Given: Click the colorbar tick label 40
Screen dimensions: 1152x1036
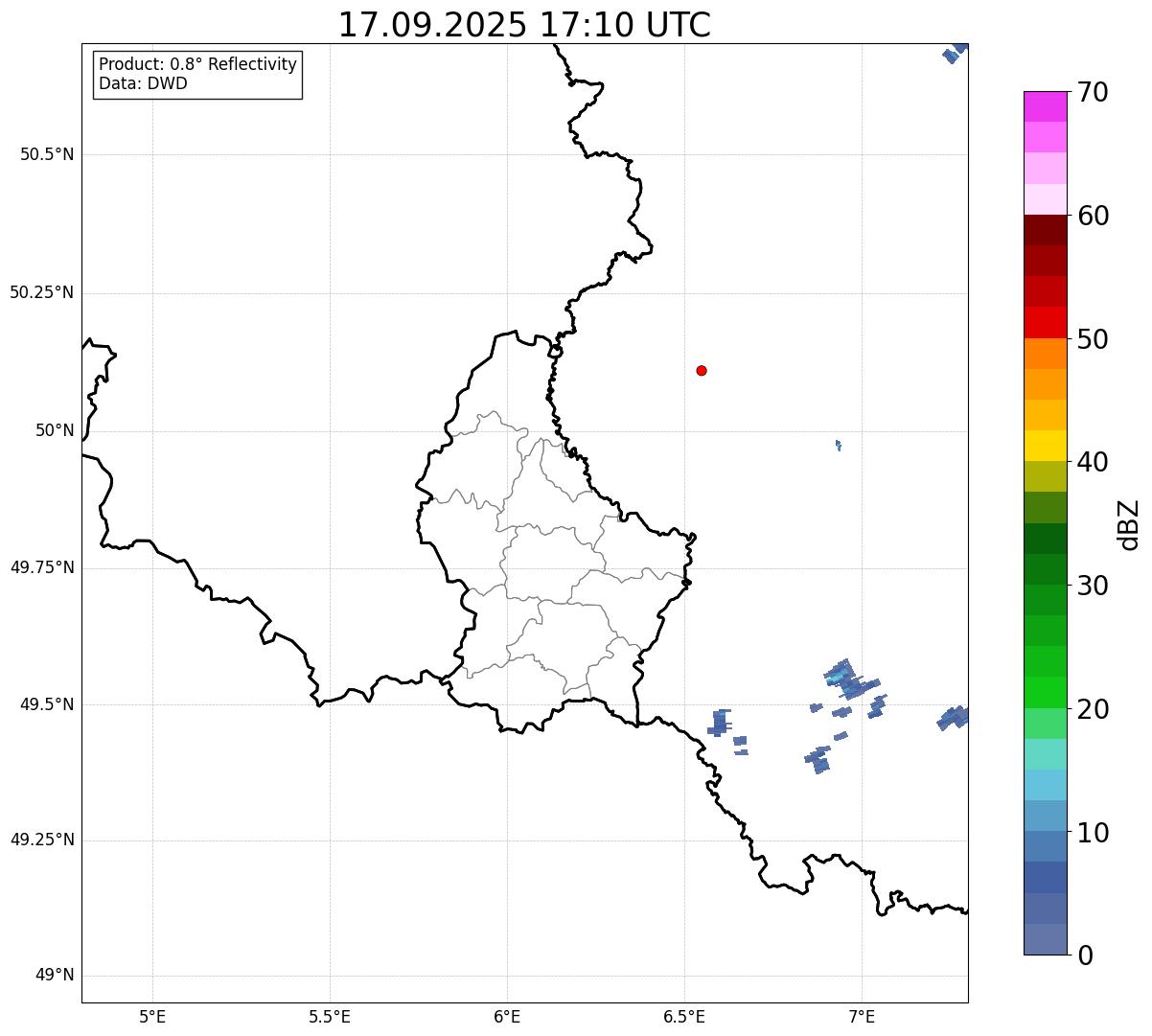Looking at the screenshot, I should click(x=1093, y=462).
